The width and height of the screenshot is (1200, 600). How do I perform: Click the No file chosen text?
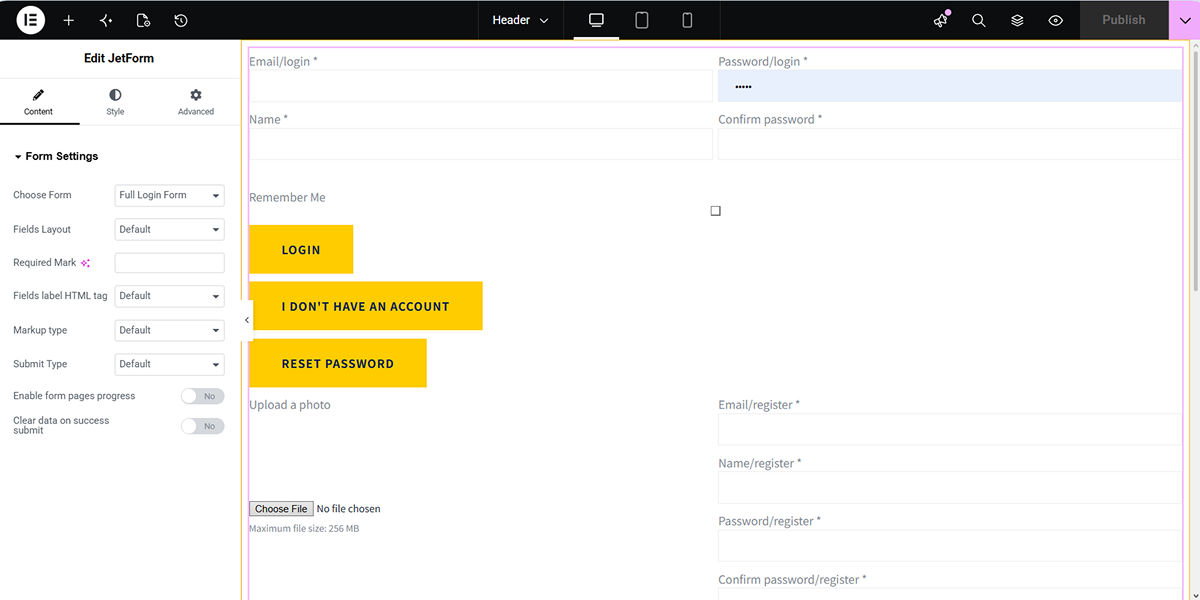(x=349, y=509)
